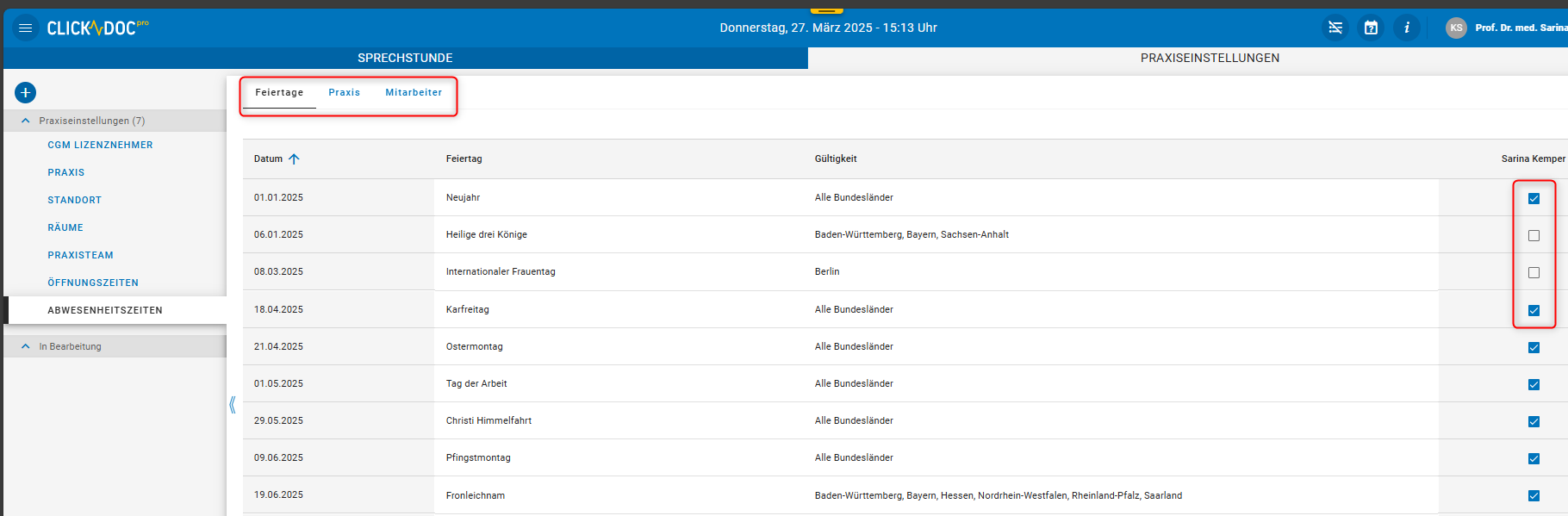1568x516 pixels.
Task: Switch to the Mitarbeiter tab
Action: click(414, 92)
